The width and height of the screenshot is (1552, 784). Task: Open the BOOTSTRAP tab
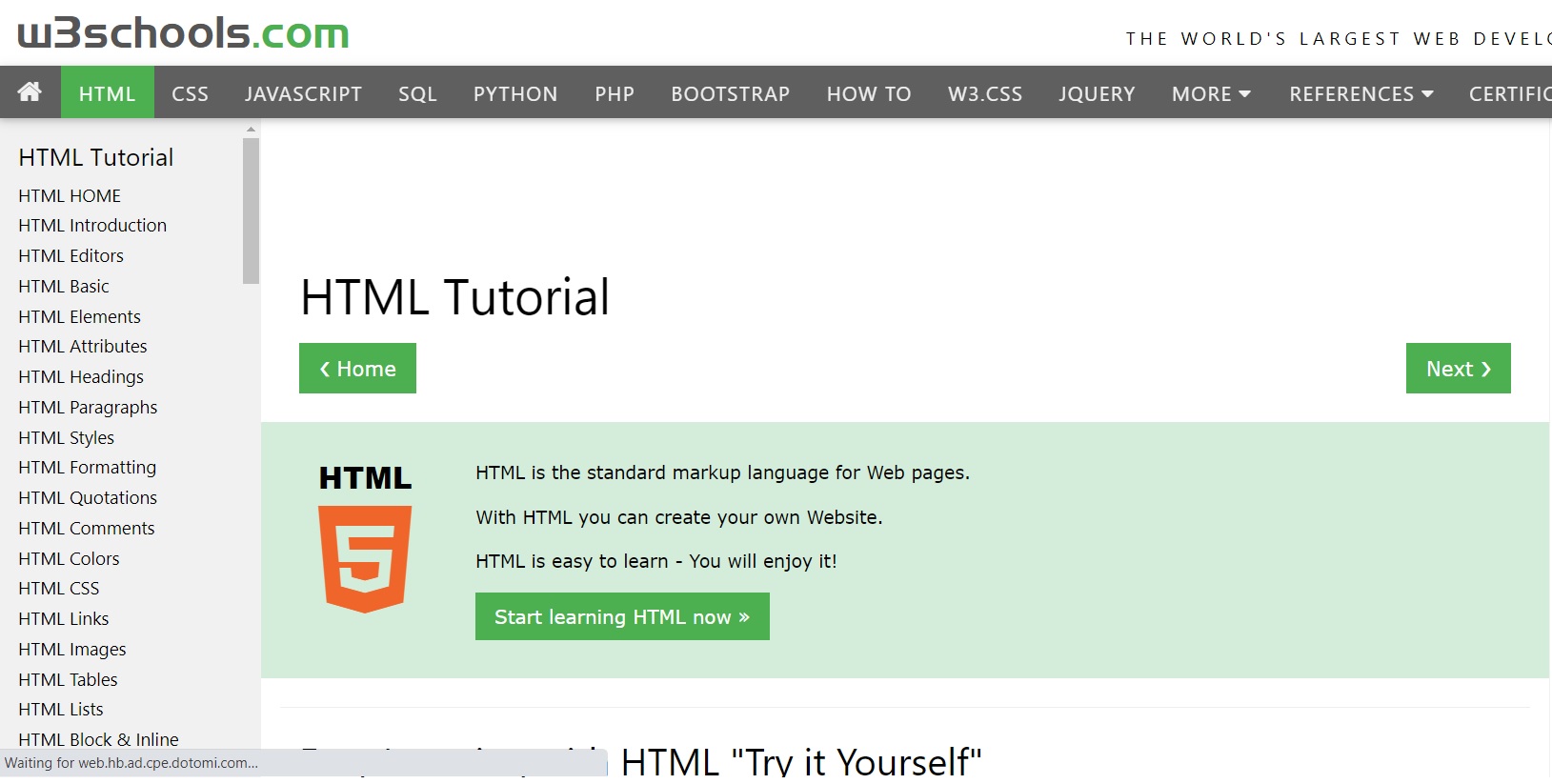coord(731,93)
